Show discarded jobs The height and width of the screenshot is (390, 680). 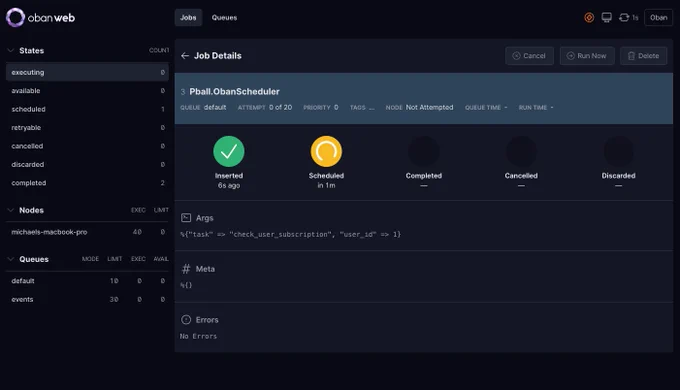coord(87,164)
